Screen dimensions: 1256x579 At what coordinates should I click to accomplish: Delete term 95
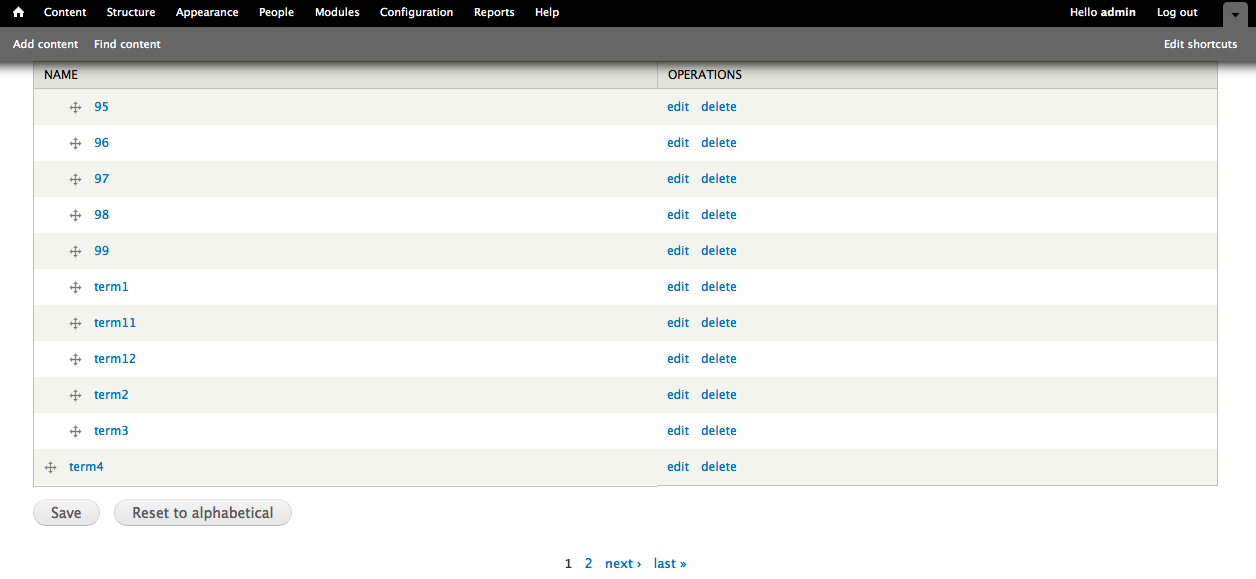pyautogui.click(x=719, y=107)
